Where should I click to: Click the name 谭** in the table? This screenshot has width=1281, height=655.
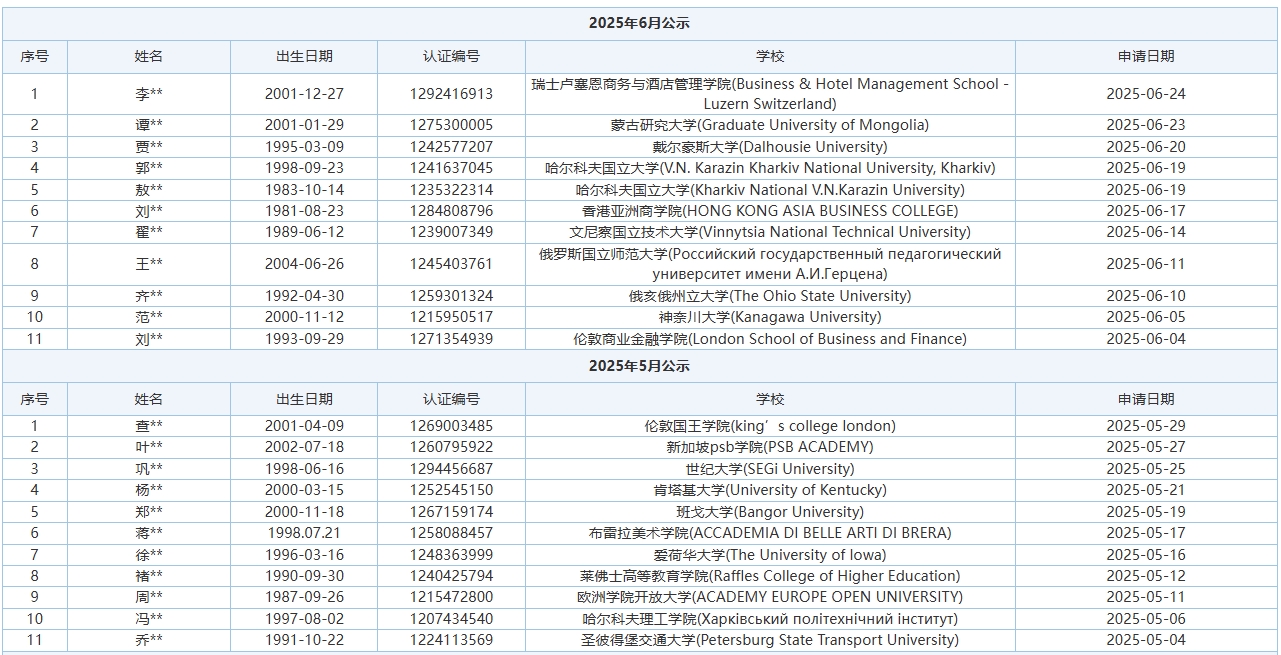(149, 125)
